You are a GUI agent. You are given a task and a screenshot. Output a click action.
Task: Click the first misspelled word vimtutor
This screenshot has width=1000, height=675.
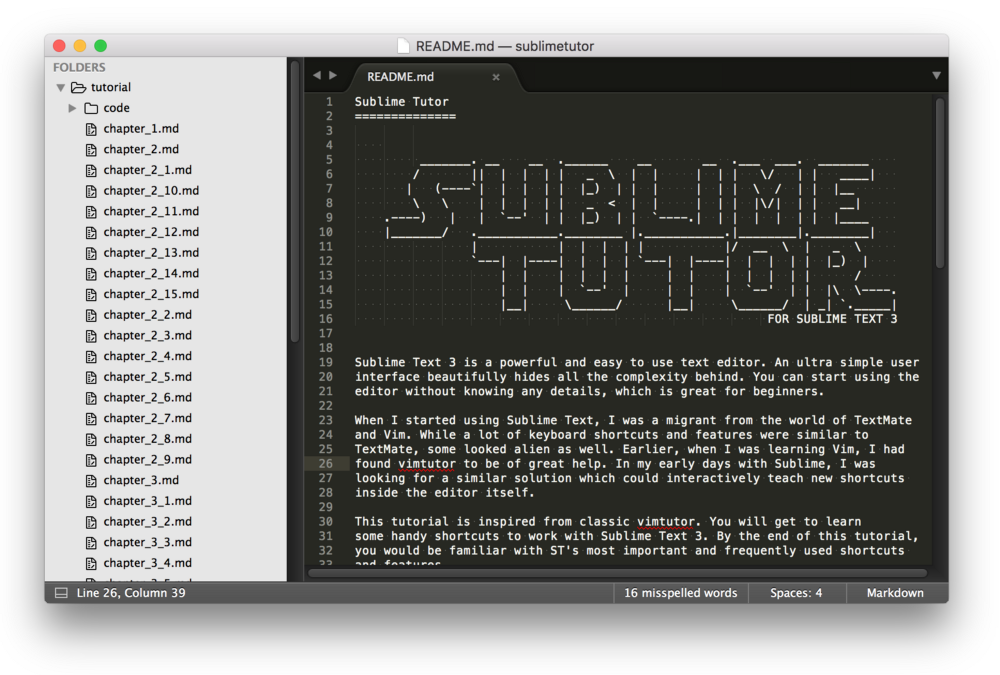(x=427, y=464)
